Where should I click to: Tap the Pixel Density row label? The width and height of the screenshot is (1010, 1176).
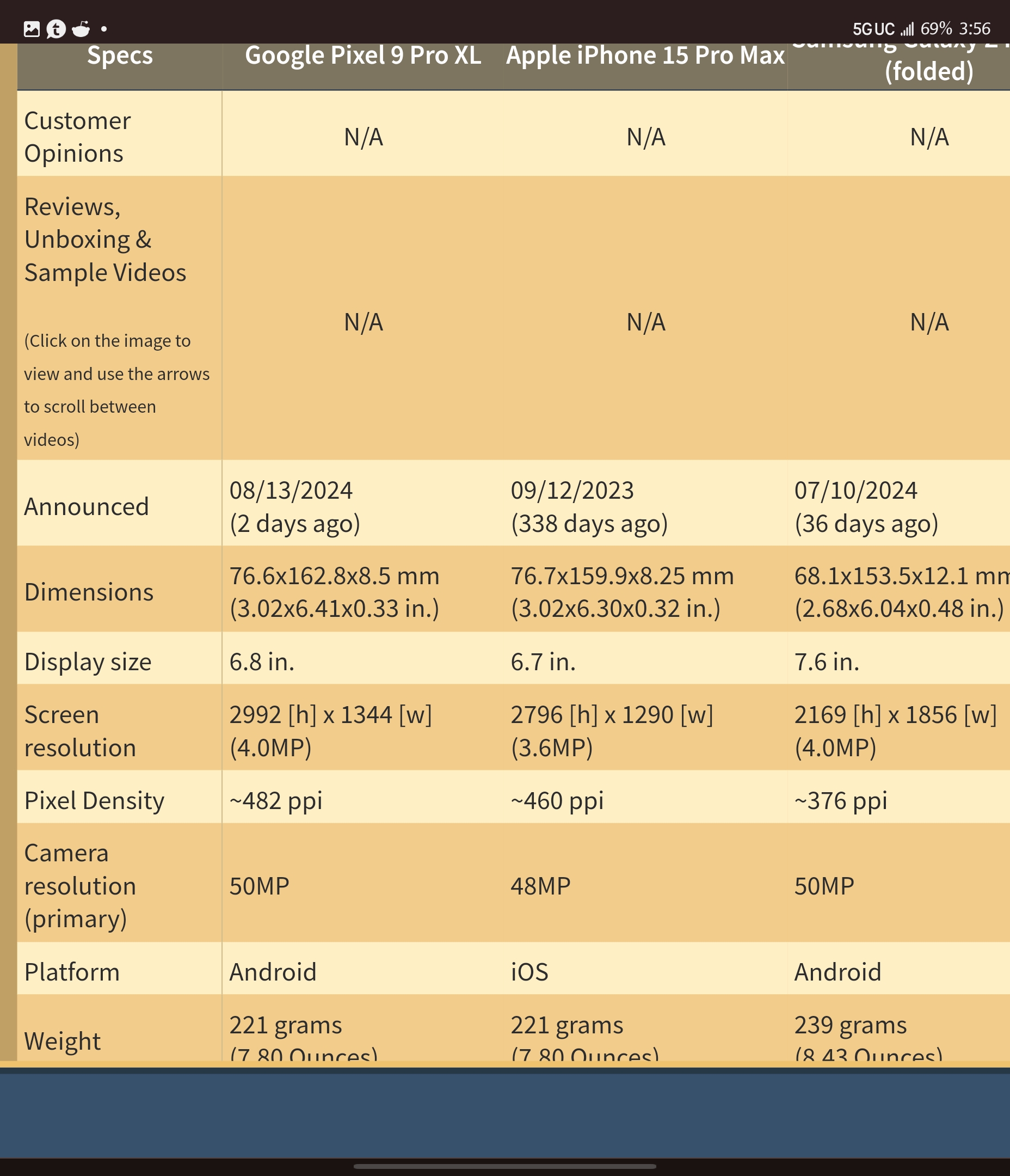point(94,800)
